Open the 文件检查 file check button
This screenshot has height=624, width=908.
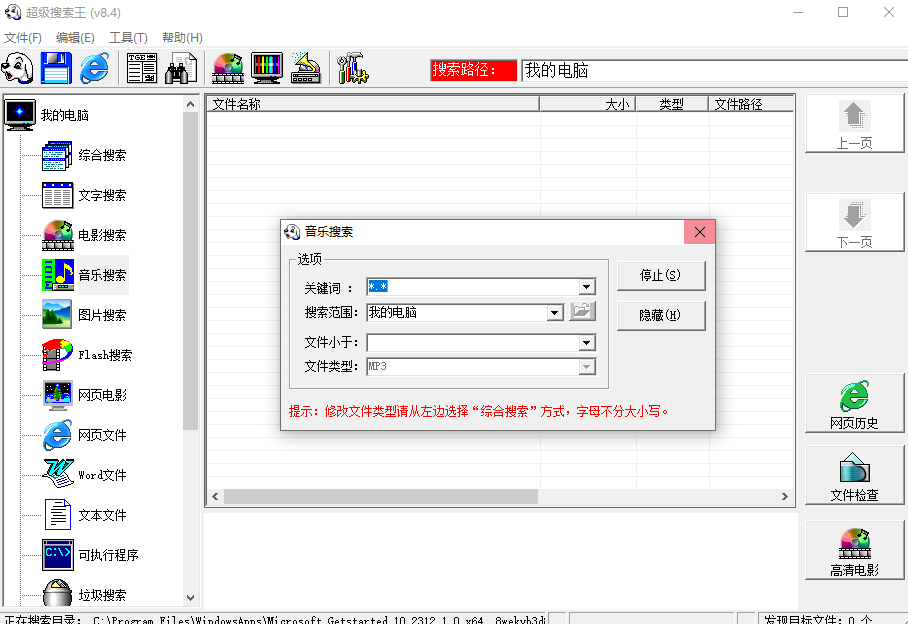coord(854,476)
